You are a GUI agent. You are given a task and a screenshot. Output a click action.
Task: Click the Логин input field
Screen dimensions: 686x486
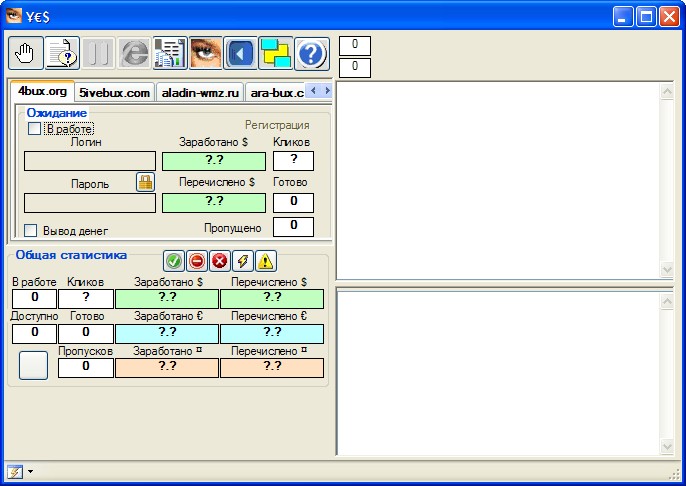pyautogui.click(x=90, y=161)
